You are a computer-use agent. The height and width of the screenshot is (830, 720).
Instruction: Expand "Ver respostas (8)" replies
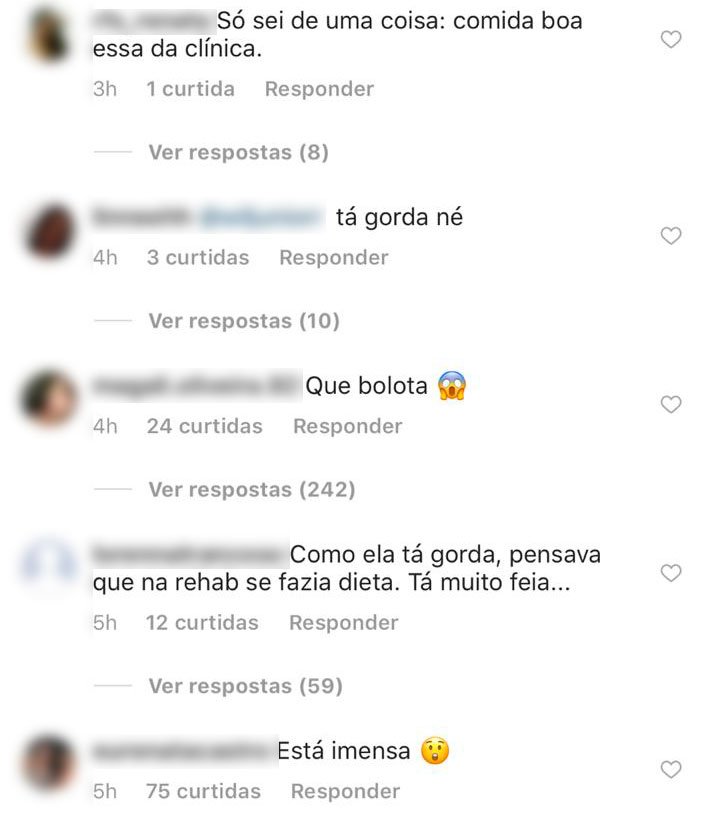(238, 152)
